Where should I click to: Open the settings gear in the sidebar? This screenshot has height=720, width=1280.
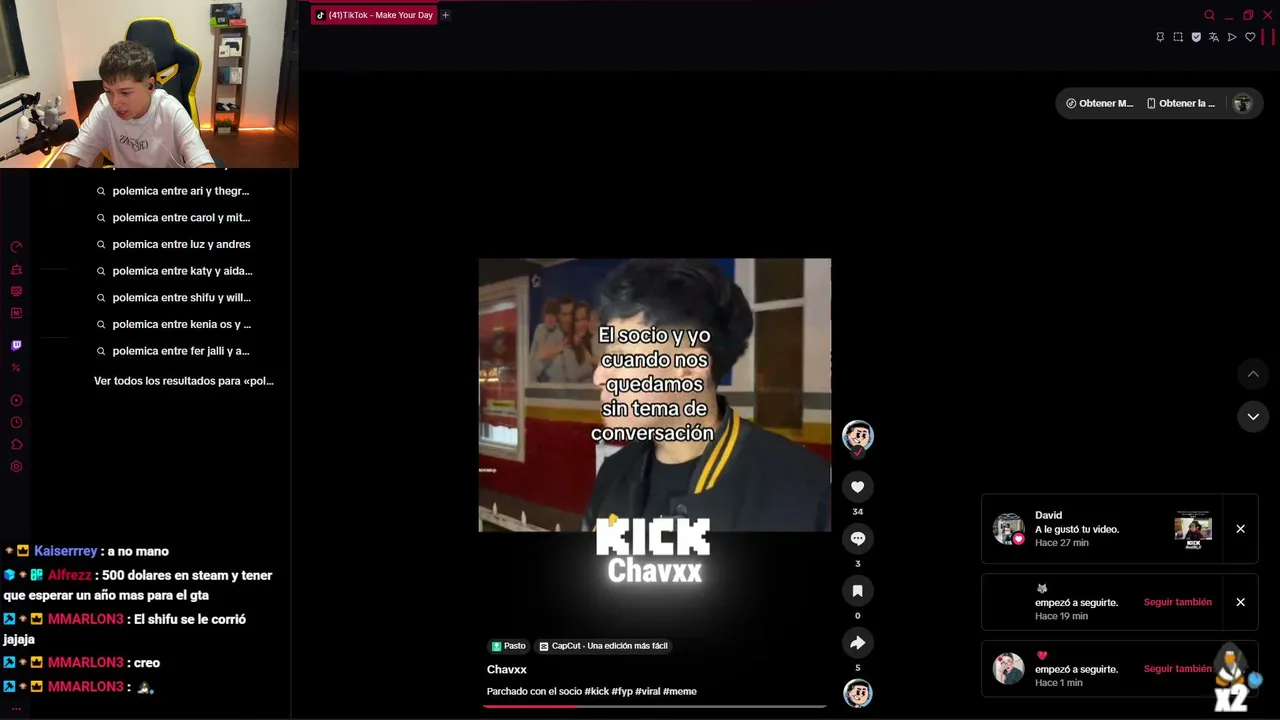coord(16,467)
